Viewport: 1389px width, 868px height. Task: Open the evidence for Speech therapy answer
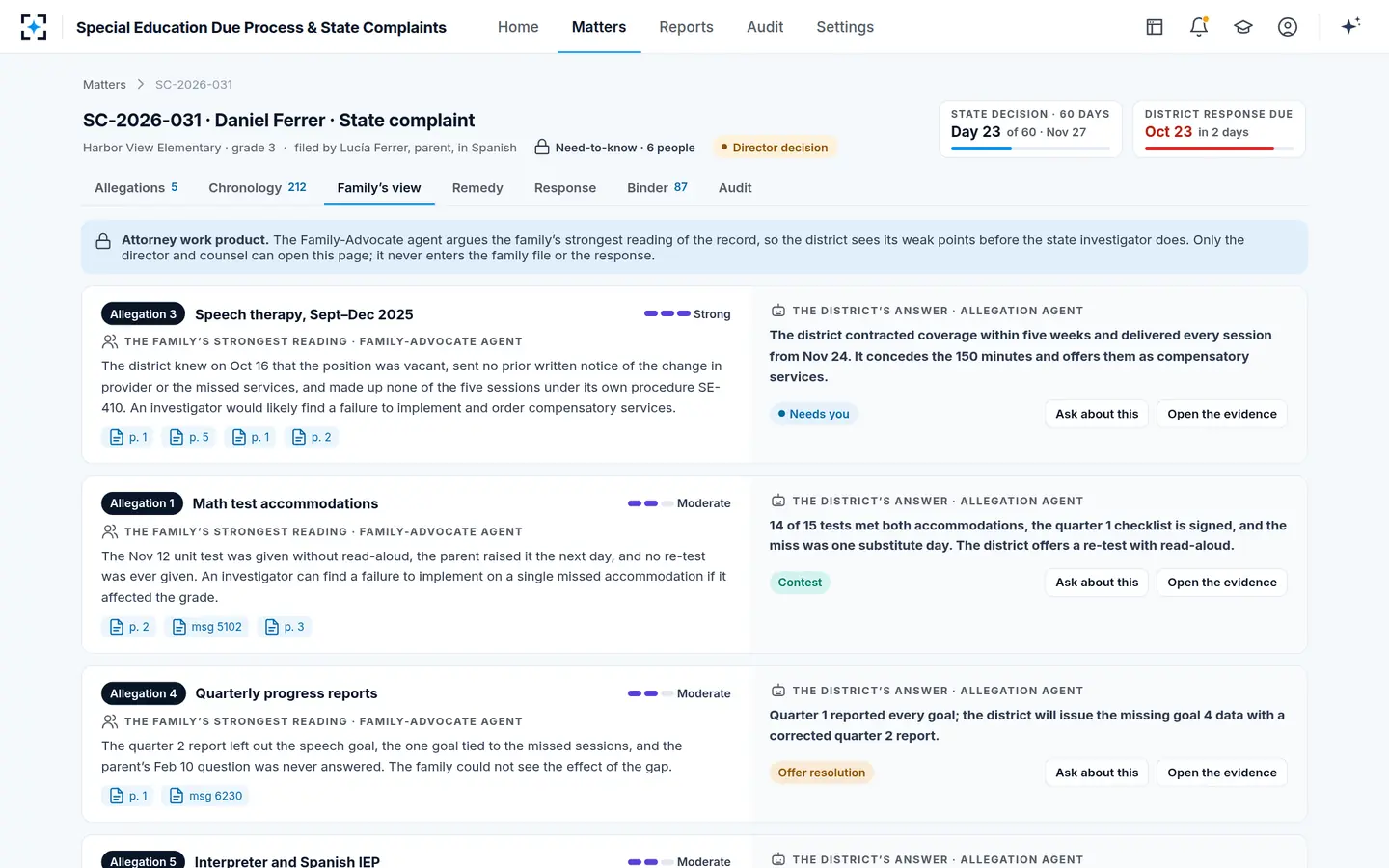[x=1222, y=414]
